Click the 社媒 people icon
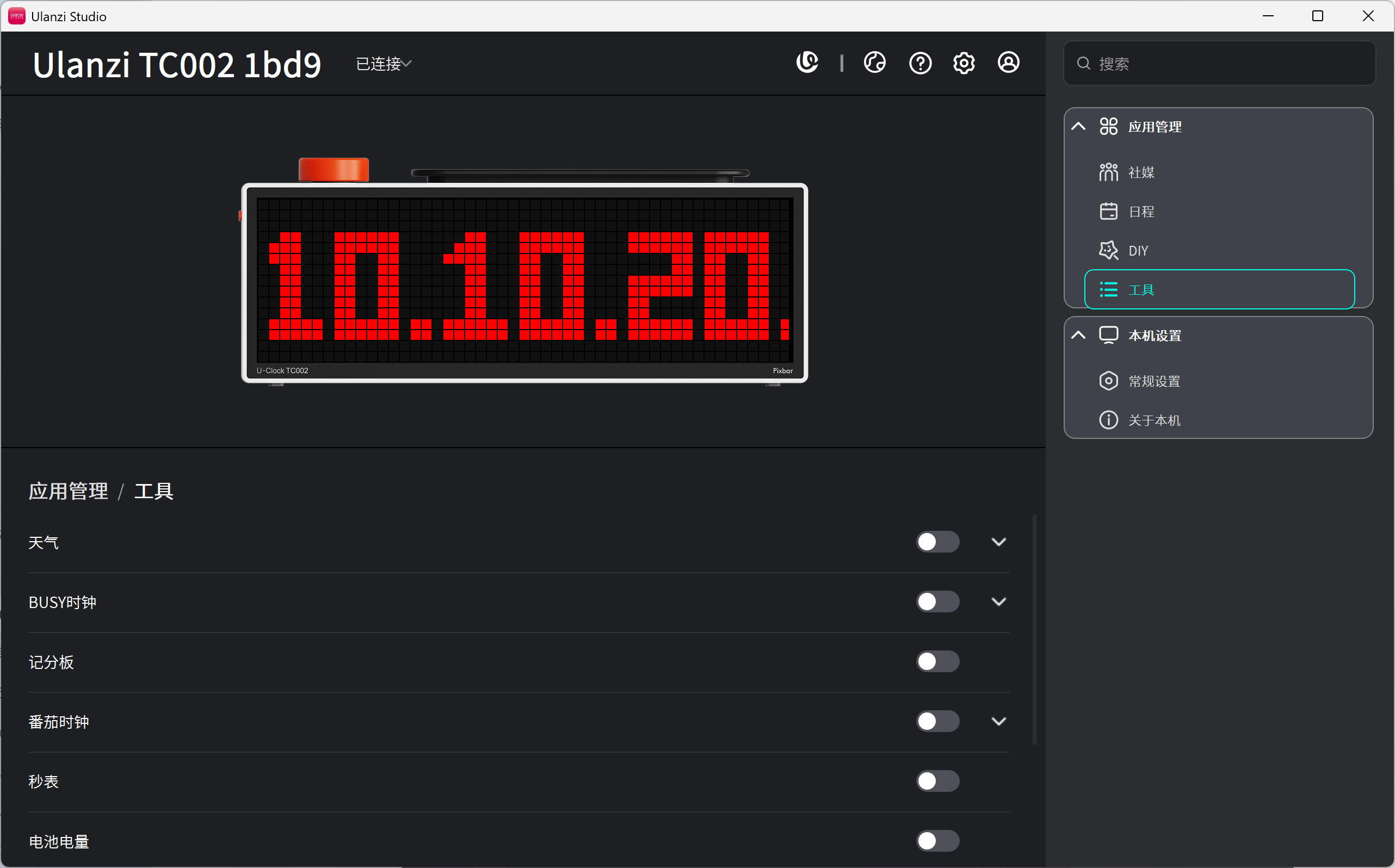Image resolution: width=1395 pixels, height=868 pixels. (1108, 172)
